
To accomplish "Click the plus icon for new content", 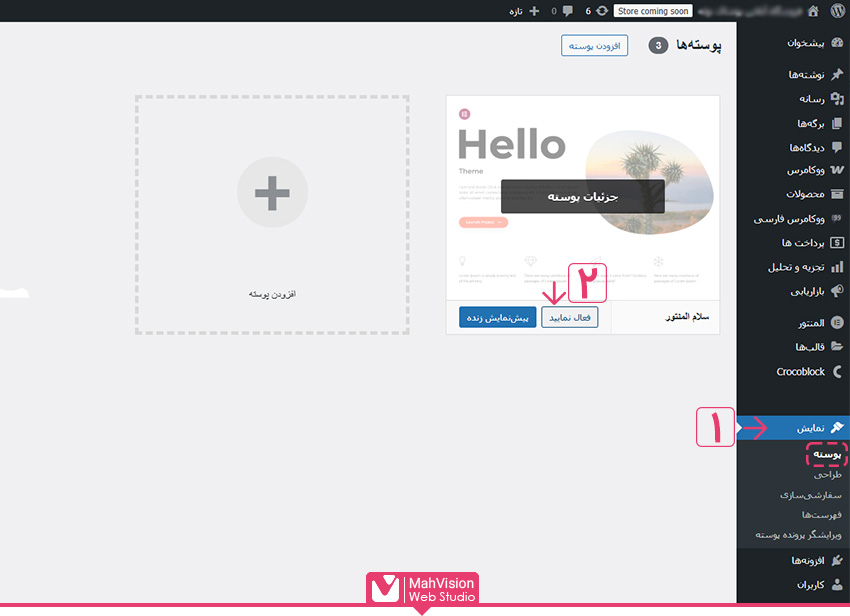I will [535, 11].
